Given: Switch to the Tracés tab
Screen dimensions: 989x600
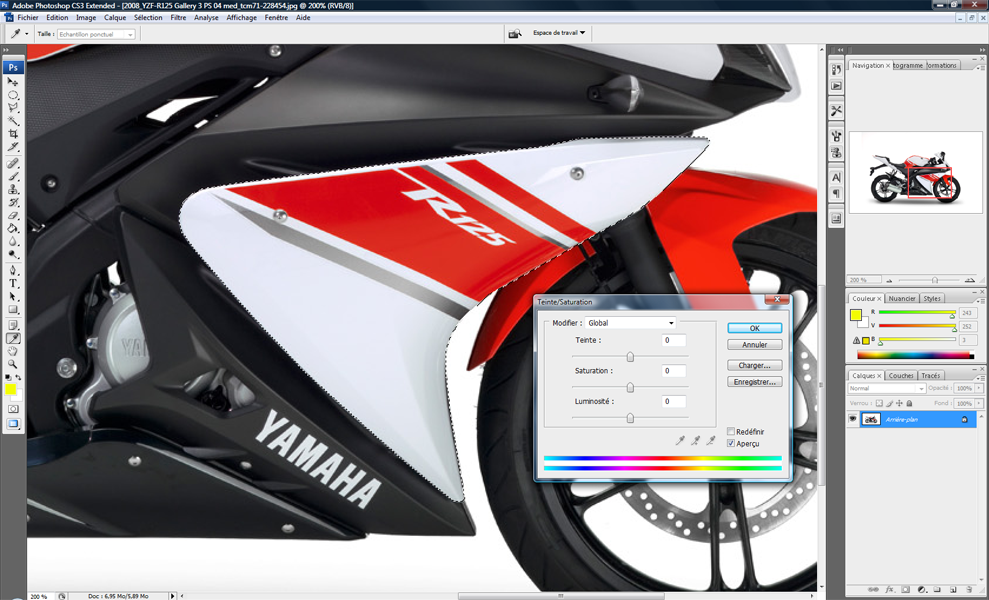Looking at the screenshot, I should pos(931,375).
